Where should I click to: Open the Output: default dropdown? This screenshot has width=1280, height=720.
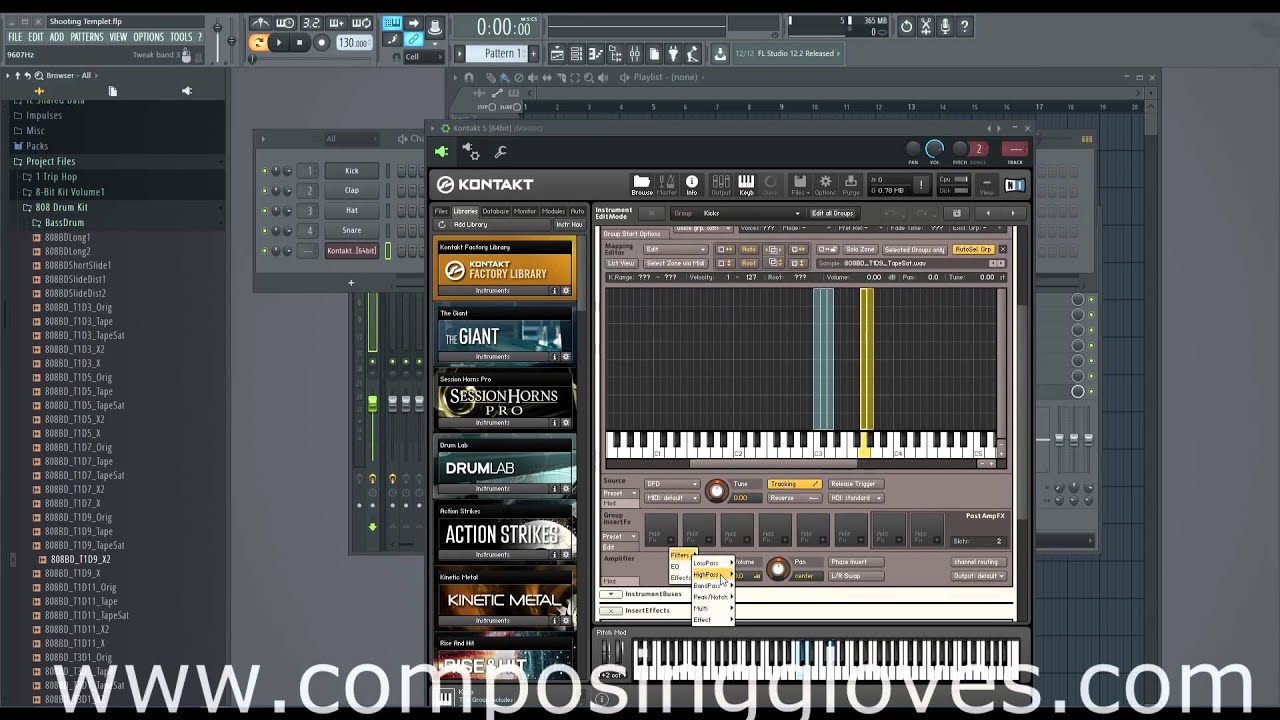(979, 576)
